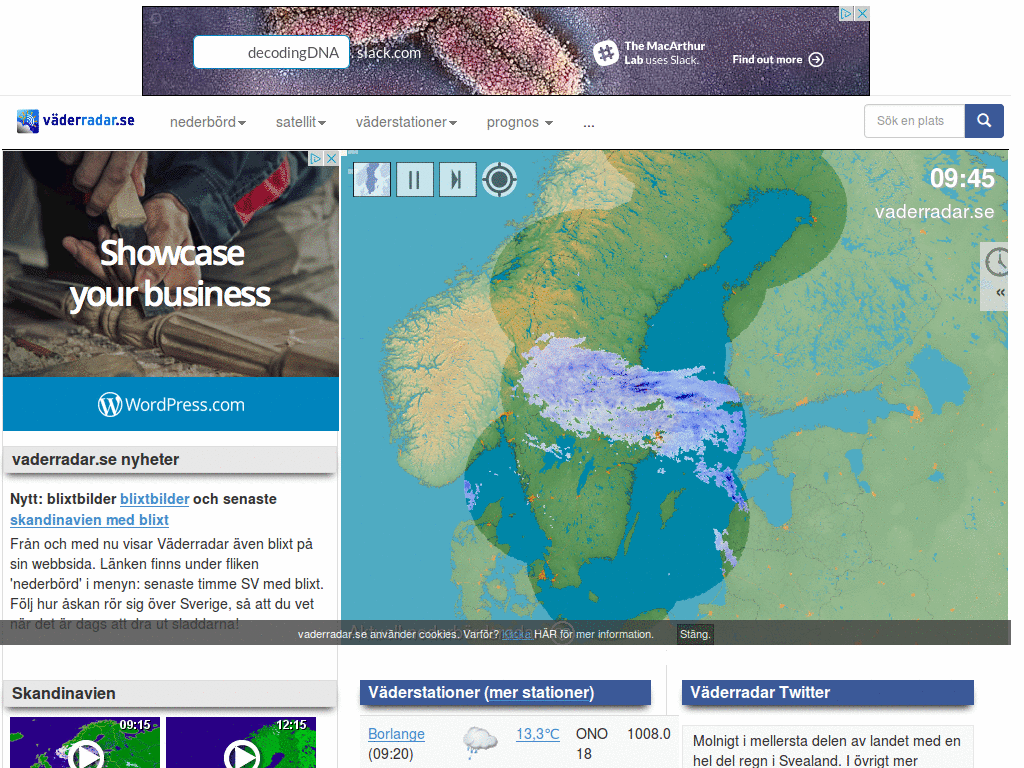Click 'The MacArthur Lab uses Slack' text
This screenshot has height=768, width=1024.
click(665, 53)
